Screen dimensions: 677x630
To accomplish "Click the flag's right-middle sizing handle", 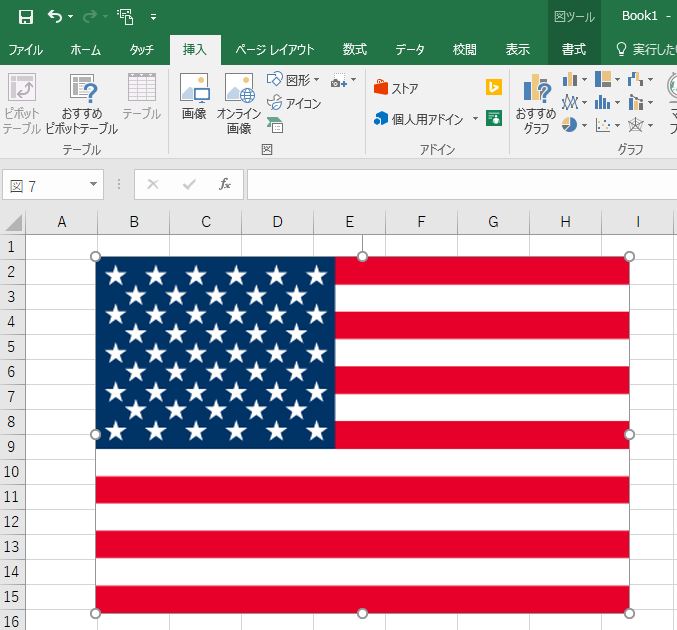I will point(629,434).
